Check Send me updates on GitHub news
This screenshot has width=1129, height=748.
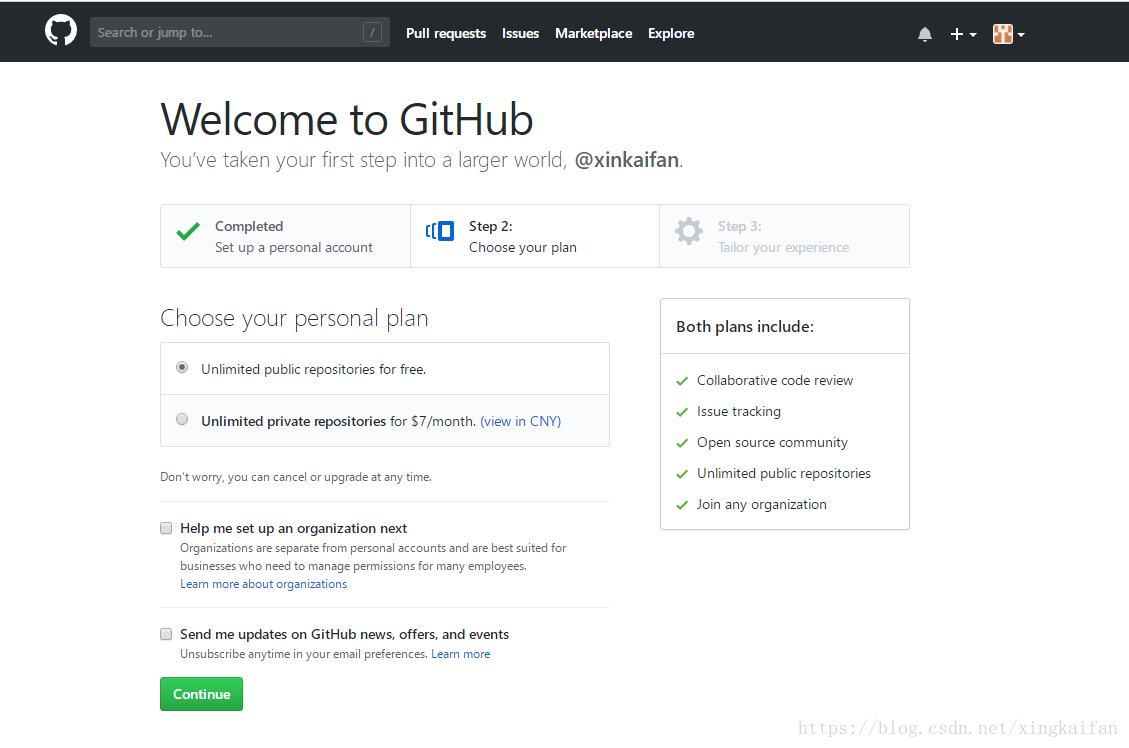click(x=165, y=633)
